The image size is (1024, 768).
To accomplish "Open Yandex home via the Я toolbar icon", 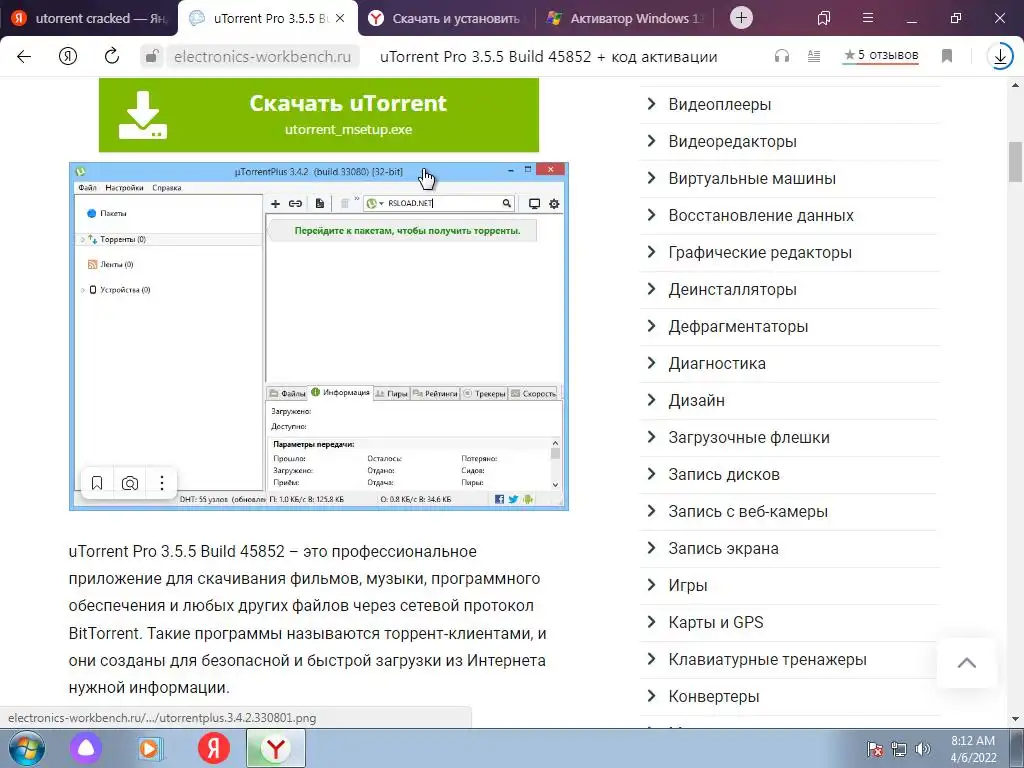I will tap(68, 56).
